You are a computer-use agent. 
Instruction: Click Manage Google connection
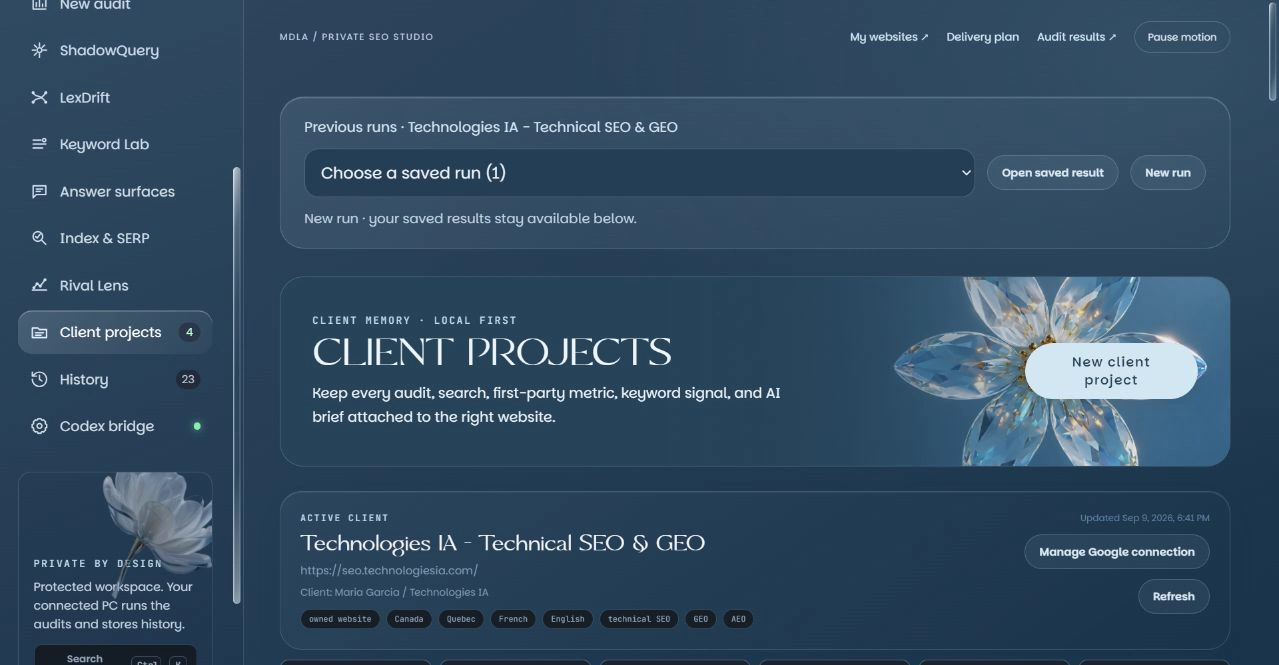[x=1116, y=552]
